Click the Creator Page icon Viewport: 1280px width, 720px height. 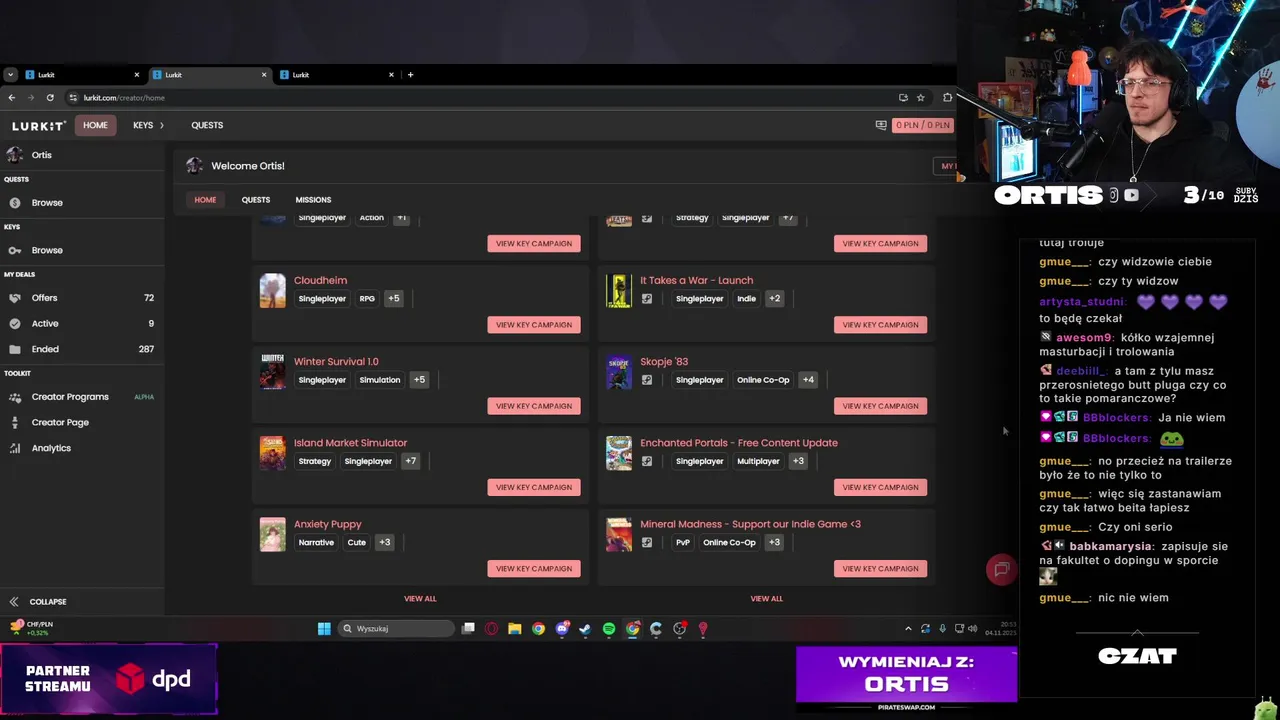coord(15,422)
